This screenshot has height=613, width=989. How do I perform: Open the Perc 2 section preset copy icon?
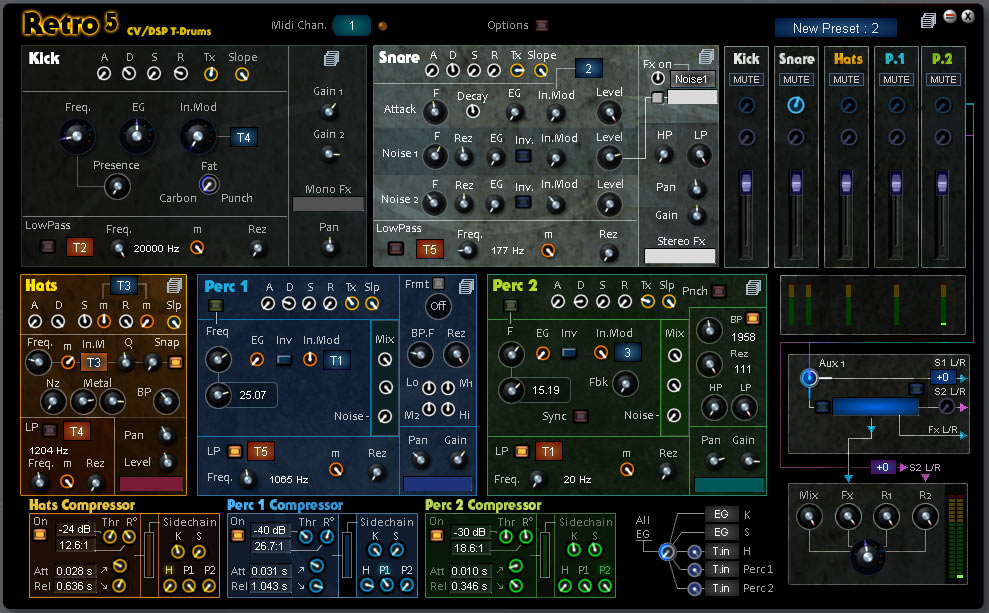click(753, 288)
